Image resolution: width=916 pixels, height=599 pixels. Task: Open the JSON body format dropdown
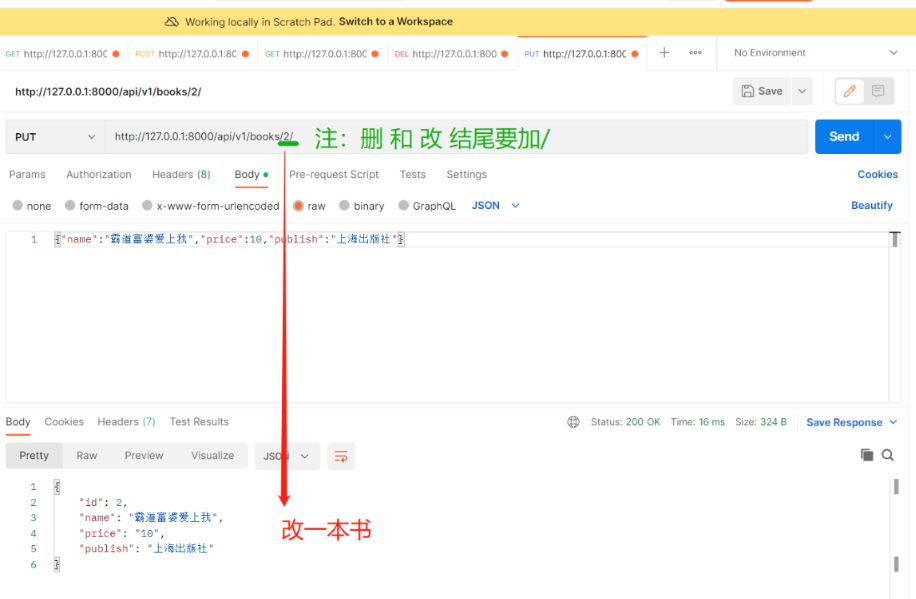[495, 206]
